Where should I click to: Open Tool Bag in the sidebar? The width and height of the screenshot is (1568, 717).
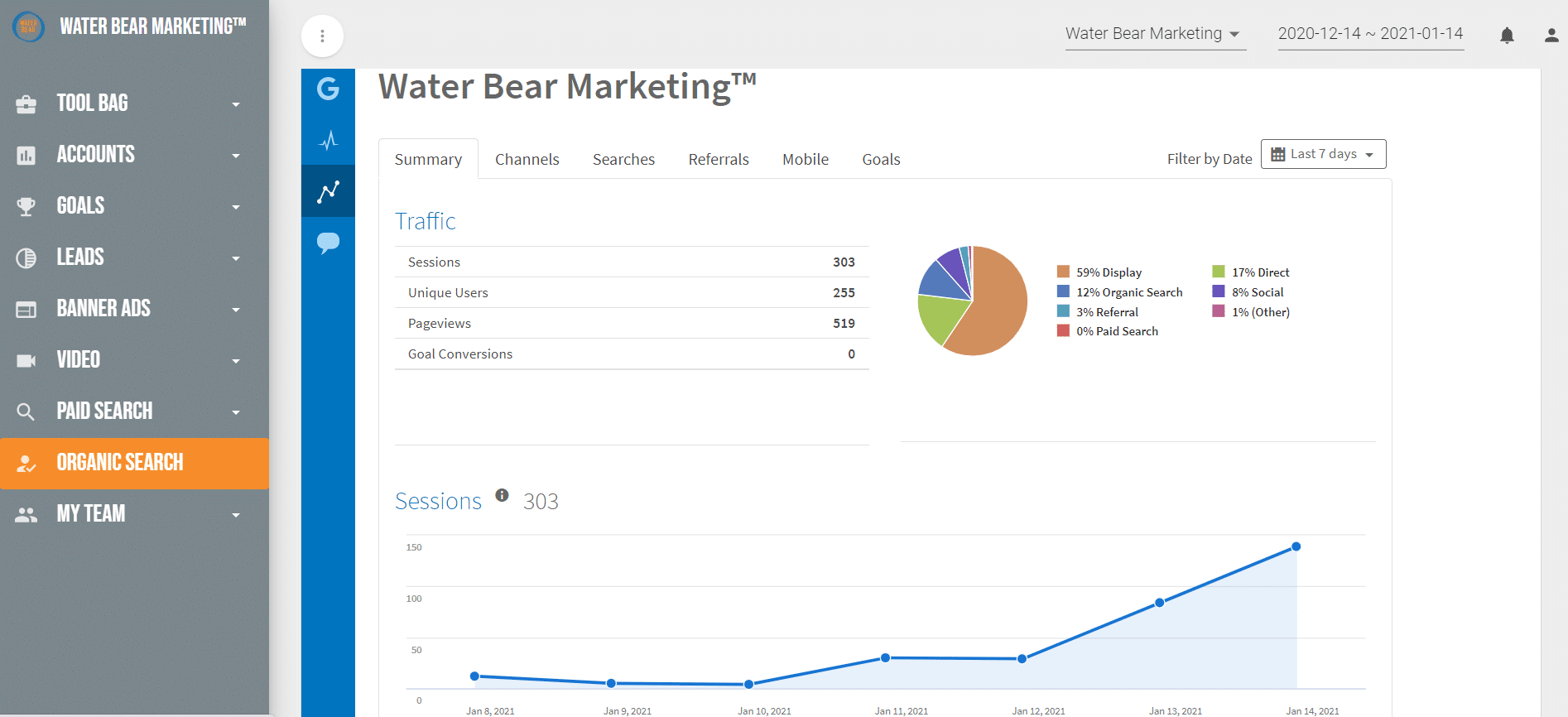point(134,103)
